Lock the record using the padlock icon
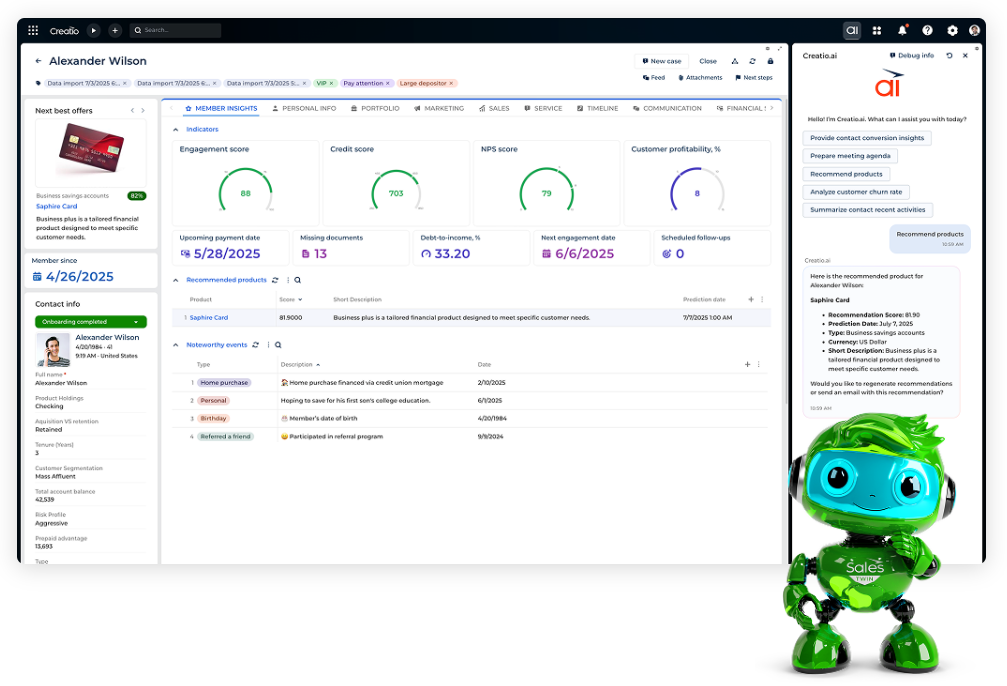 770,61
